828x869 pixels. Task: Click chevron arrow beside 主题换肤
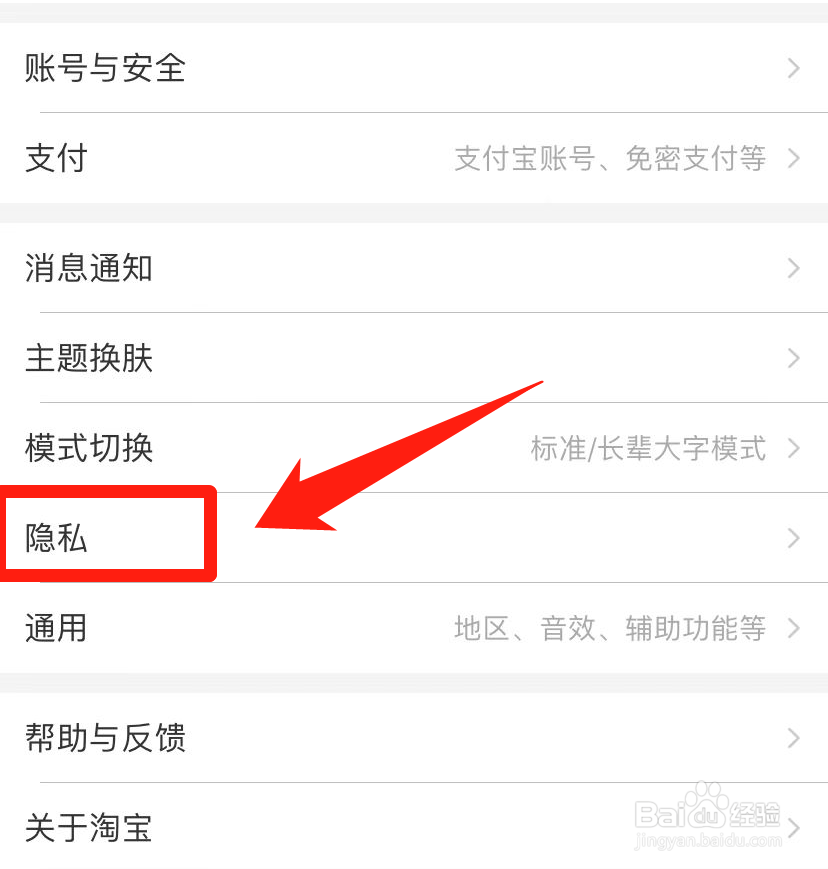[x=794, y=358]
